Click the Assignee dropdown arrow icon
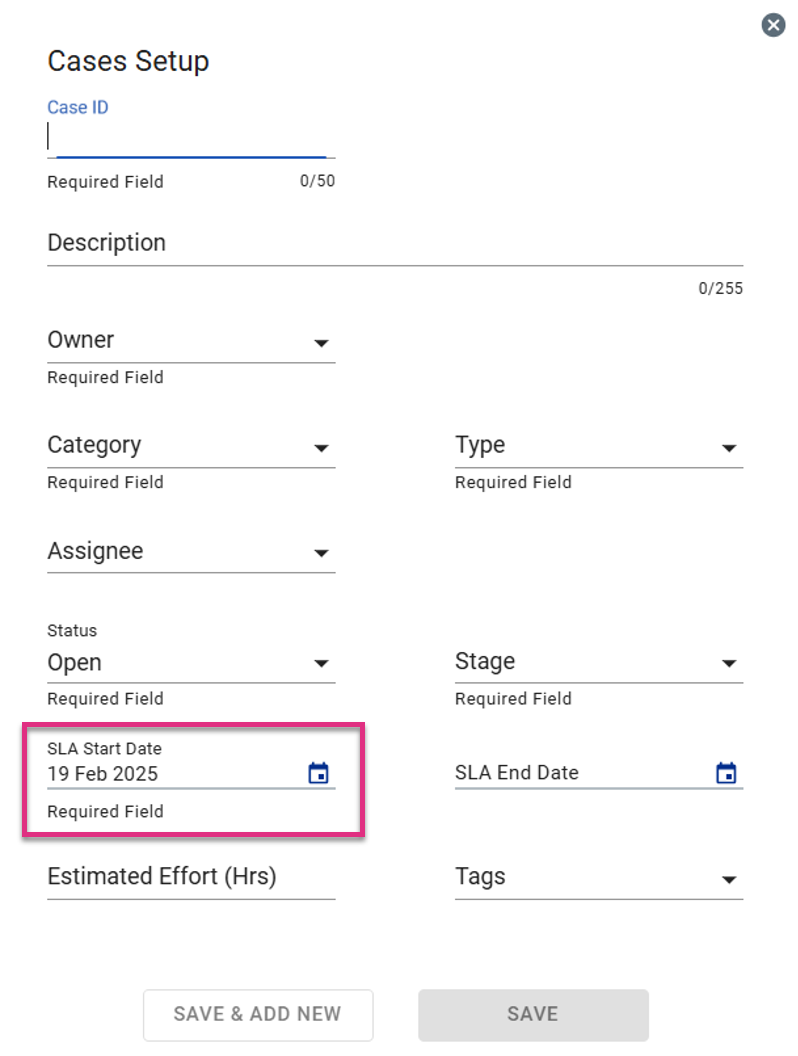This screenshot has height=1056, width=798. coord(321,554)
